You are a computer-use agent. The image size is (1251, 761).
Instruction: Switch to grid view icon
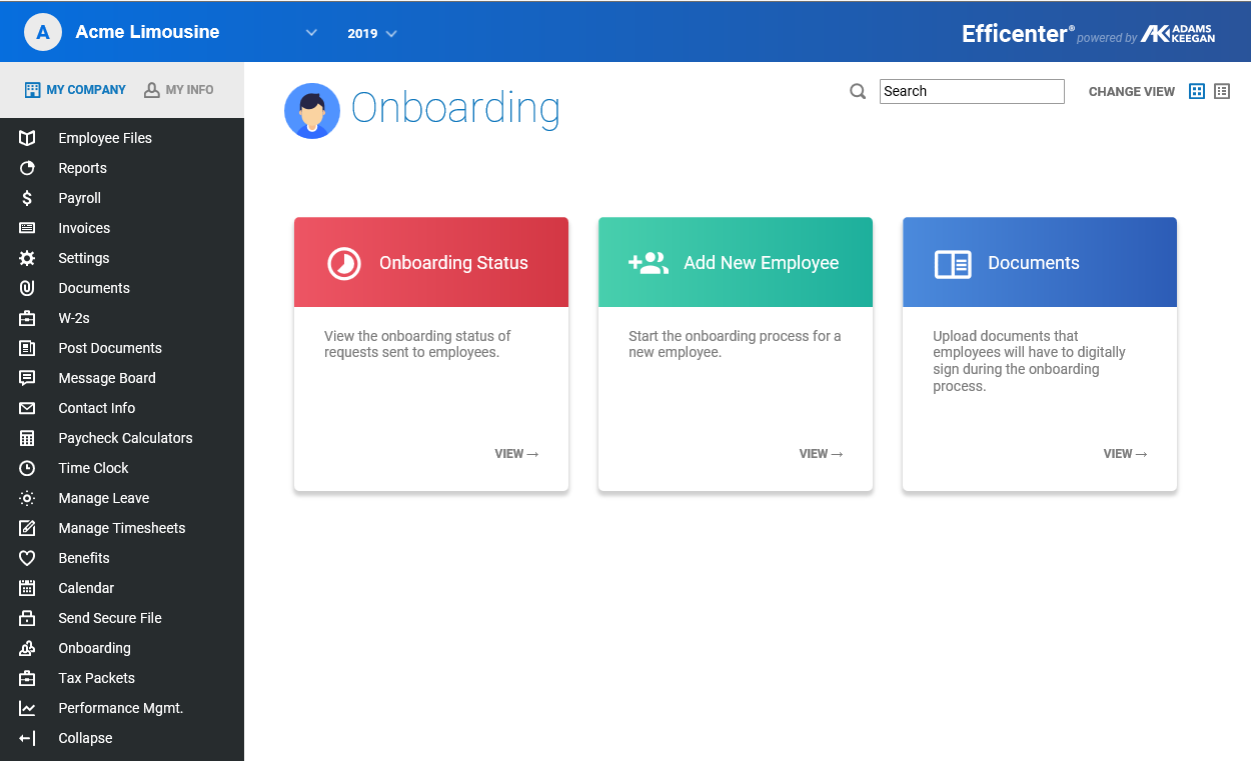click(1196, 91)
